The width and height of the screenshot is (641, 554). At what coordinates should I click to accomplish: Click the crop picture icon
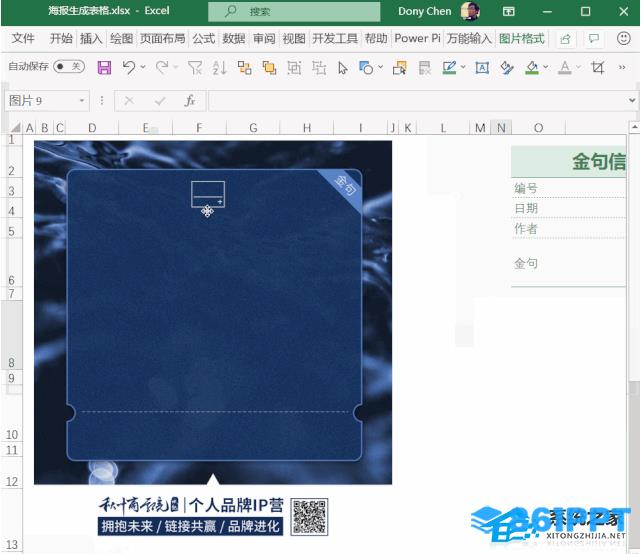pyautogui.click(x=598, y=67)
